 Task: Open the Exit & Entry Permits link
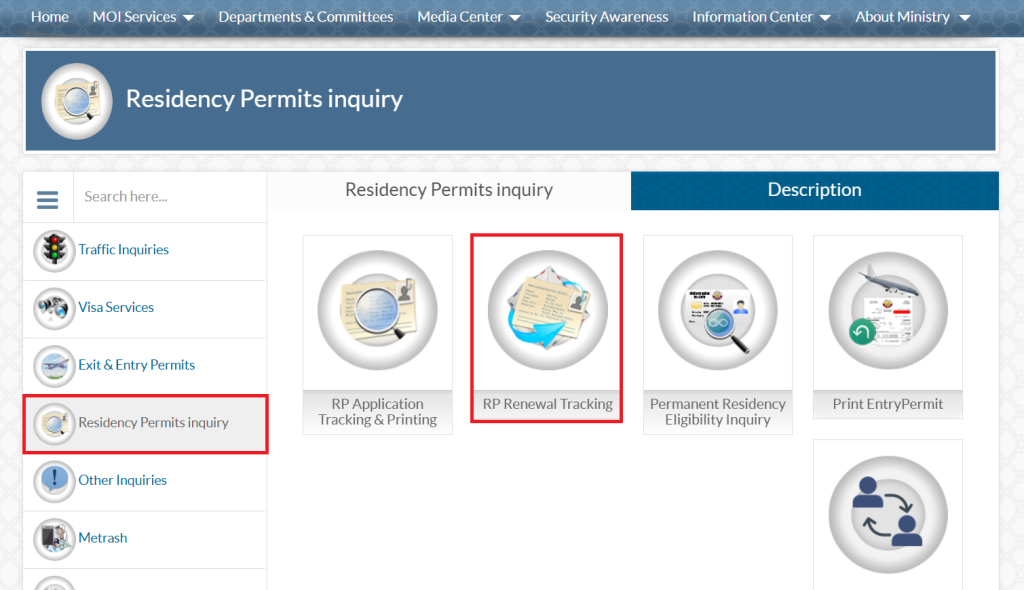(136, 365)
